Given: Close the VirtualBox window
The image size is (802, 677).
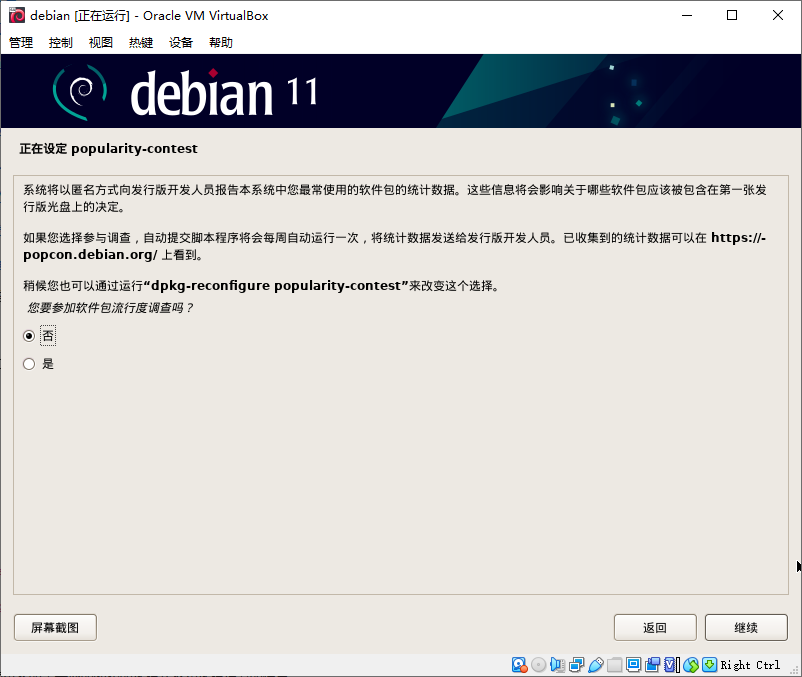Looking at the screenshot, I should [x=777, y=15].
